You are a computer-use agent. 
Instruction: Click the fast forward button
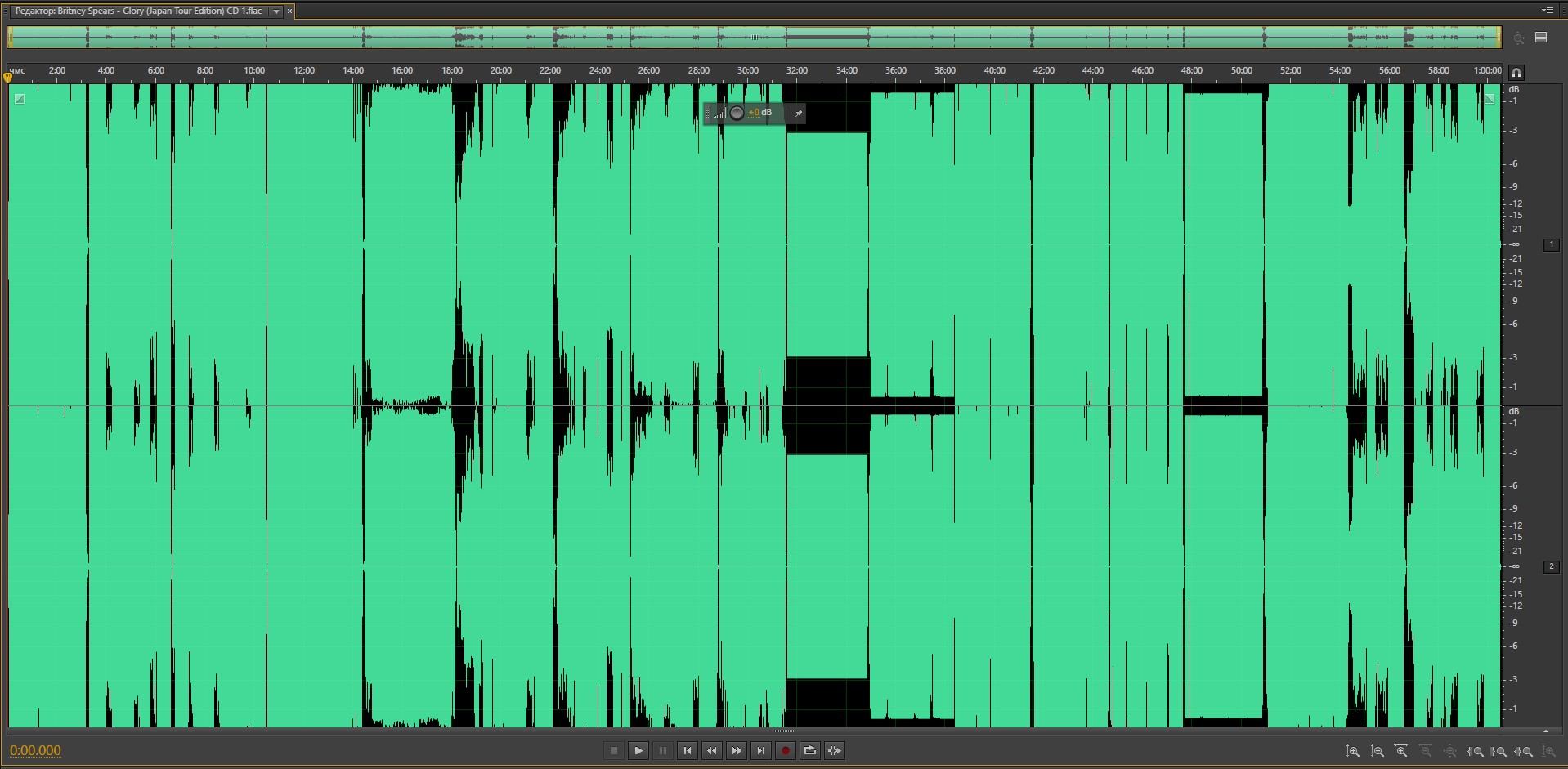737,750
